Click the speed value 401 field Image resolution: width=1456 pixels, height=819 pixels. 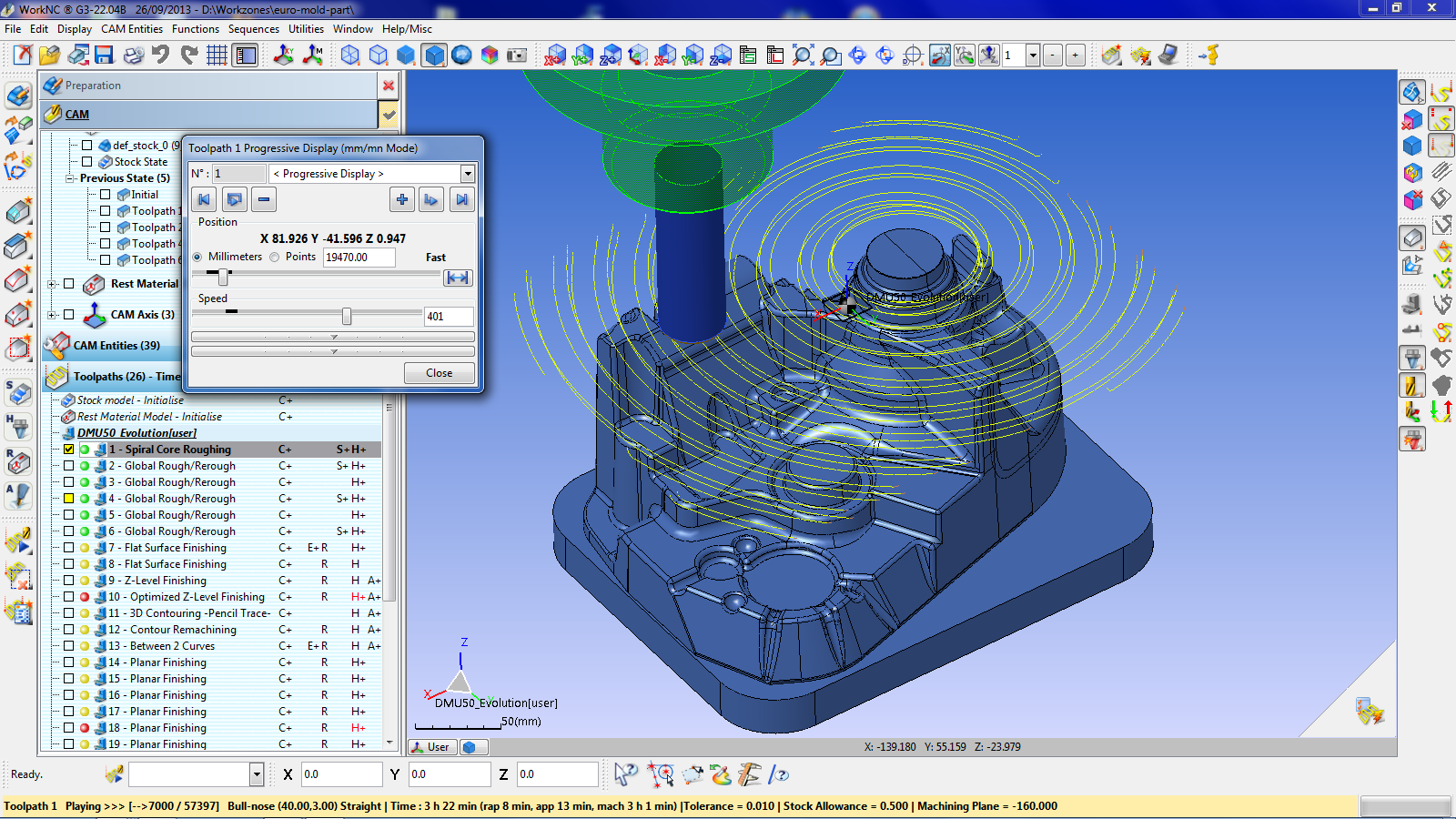(449, 317)
